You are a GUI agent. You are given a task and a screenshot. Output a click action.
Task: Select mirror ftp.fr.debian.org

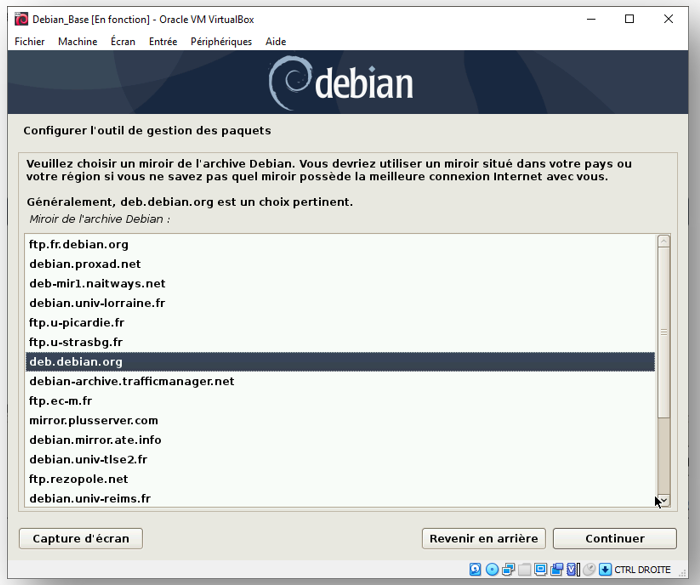pyautogui.click(x=340, y=244)
